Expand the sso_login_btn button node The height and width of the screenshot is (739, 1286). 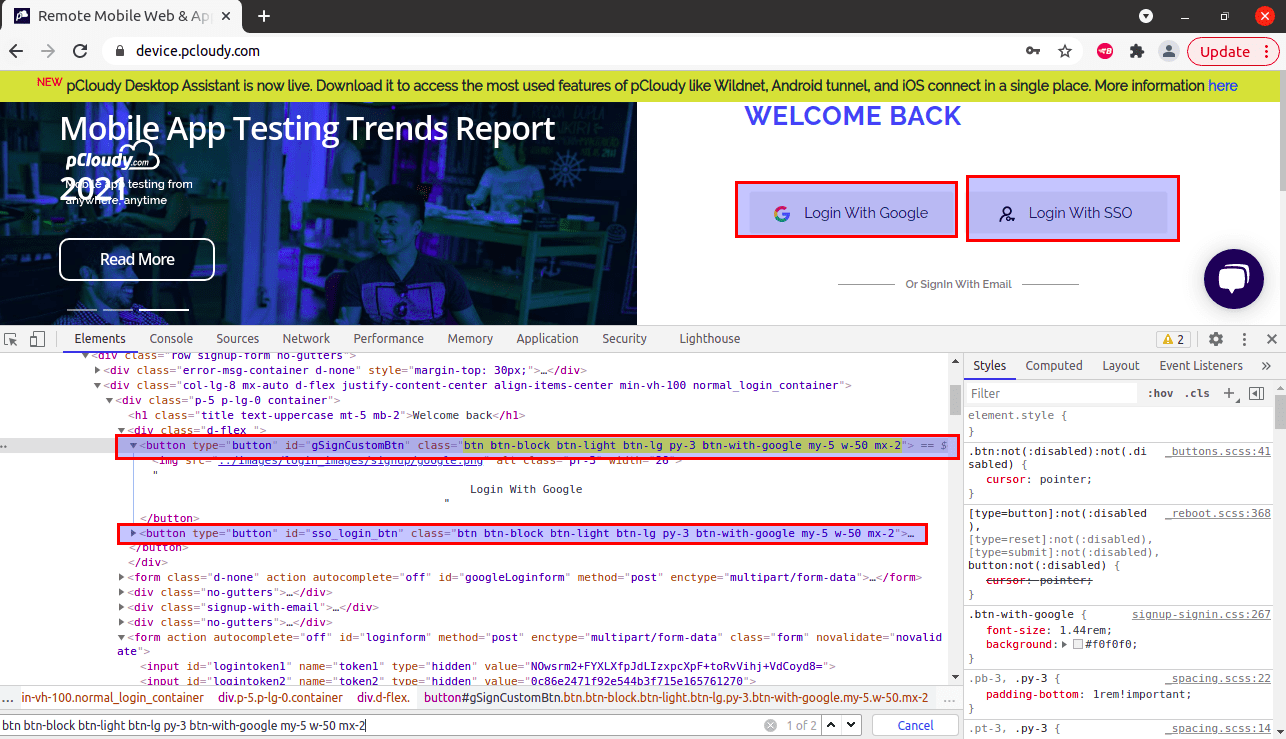[135, 534]
